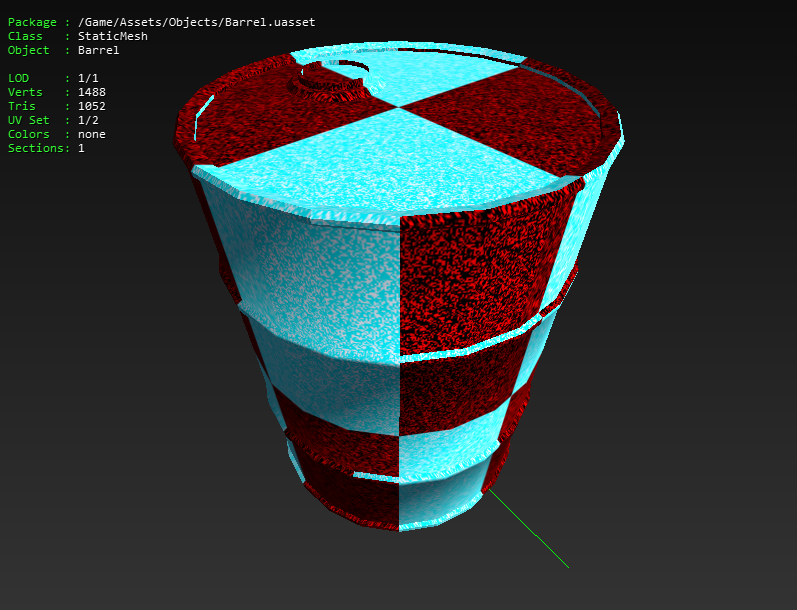The height and width of the screenshot is (610, 797).
Task: Click the Verts count 1488
Action: [x=91, y=92]
